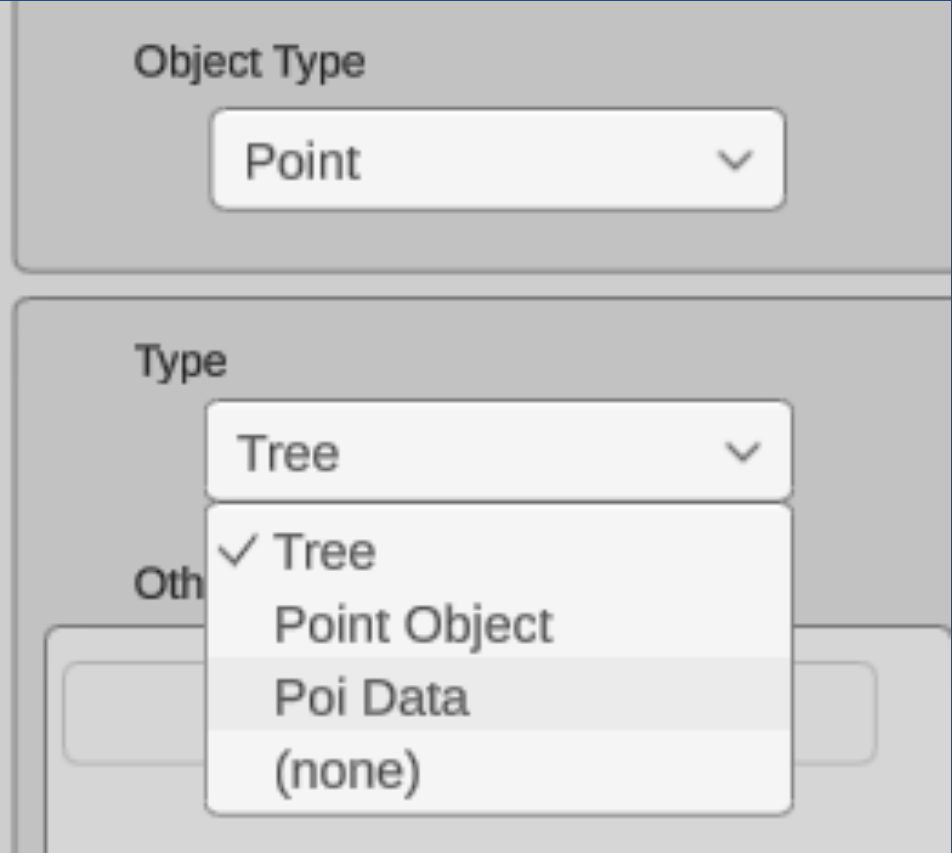Click the "Tree" text in the Type field
This screenshot has height=853, width=952.
(x=288, y=453)
